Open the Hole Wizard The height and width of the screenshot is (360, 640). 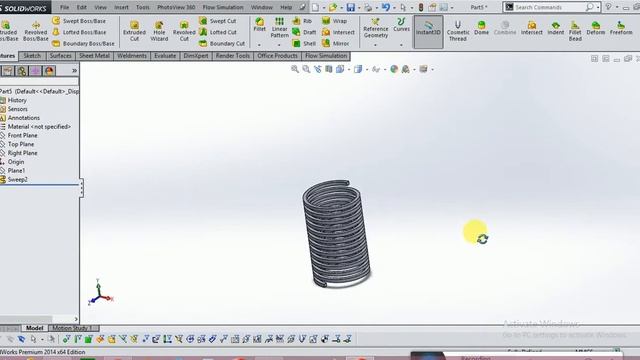pos(159,31)
